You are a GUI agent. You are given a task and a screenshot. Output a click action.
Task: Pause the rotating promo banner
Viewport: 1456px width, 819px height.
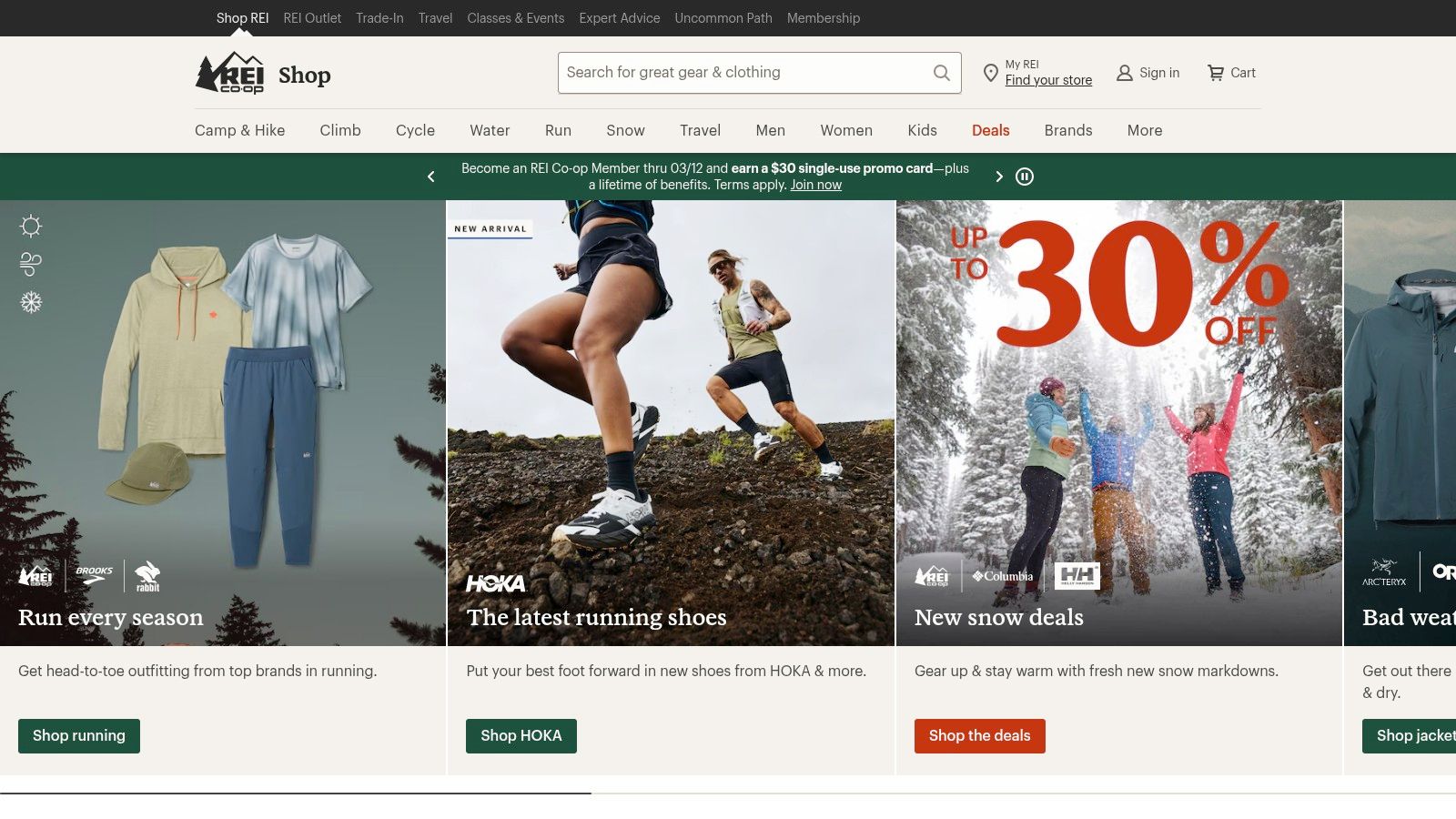[1025, 177]
